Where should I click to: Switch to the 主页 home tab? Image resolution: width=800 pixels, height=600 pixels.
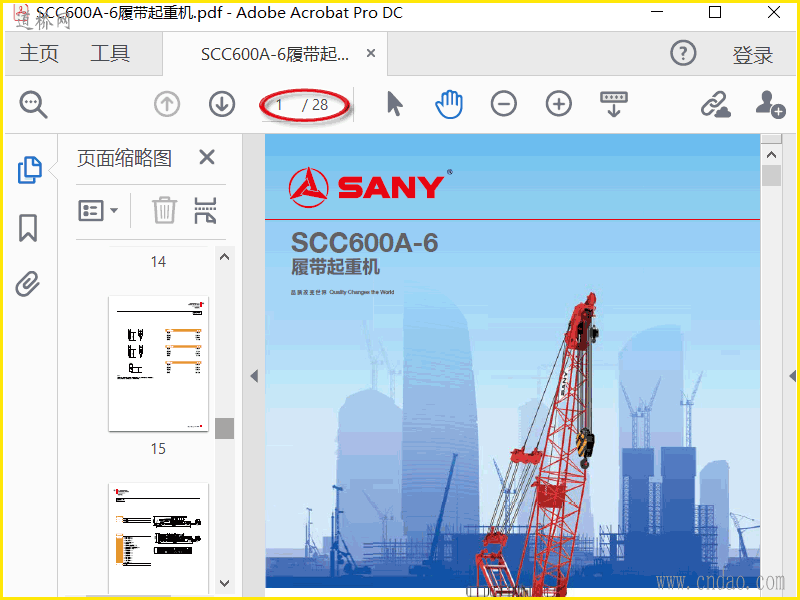coord(39,54)
